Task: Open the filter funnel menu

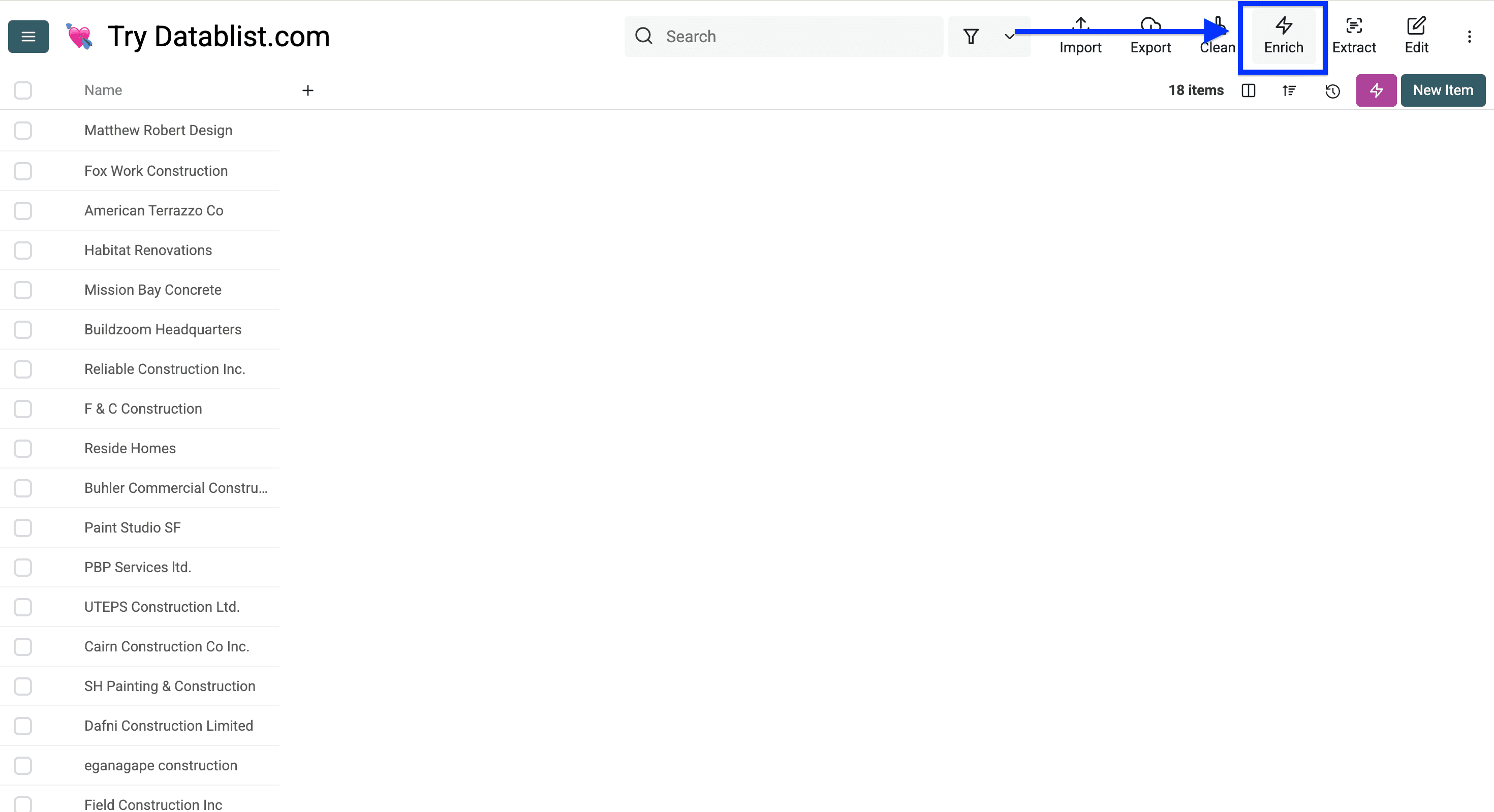Action: pyautogui.click(x=971, y=37)
